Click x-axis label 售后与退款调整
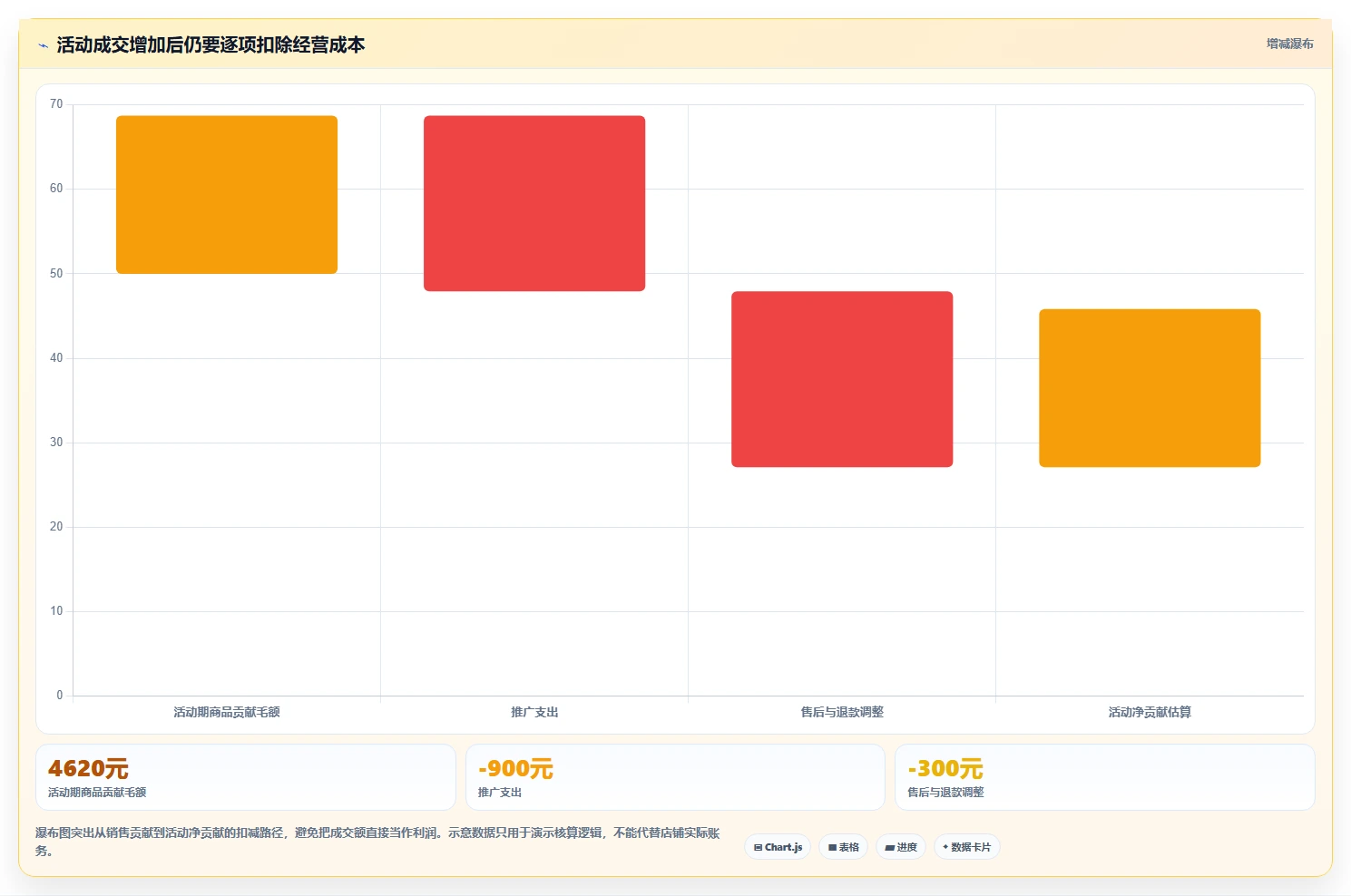Viewport: 1351px width, 896px height. (x=842, y=712)
